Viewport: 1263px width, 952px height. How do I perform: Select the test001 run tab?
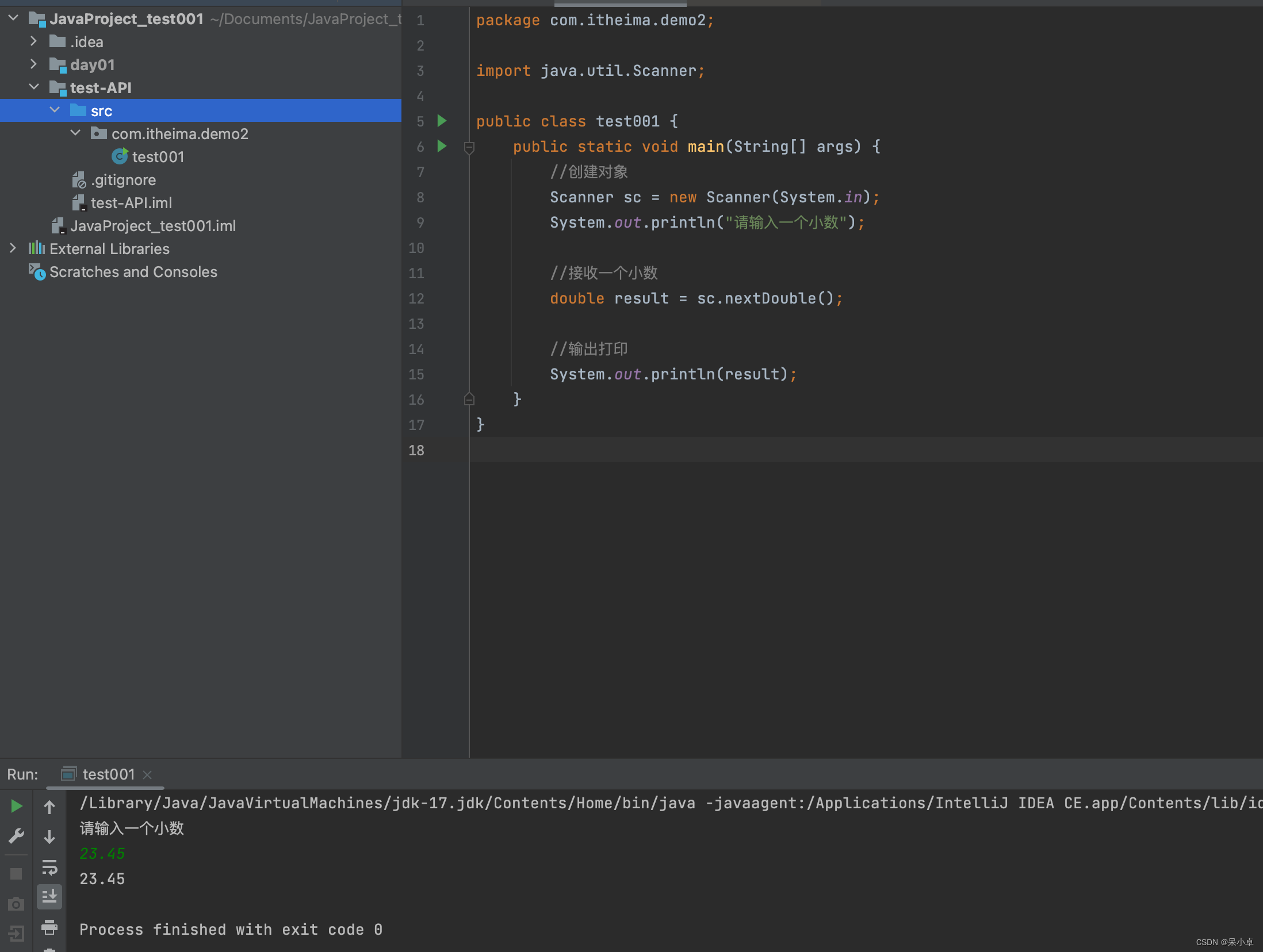coord(108,774)
